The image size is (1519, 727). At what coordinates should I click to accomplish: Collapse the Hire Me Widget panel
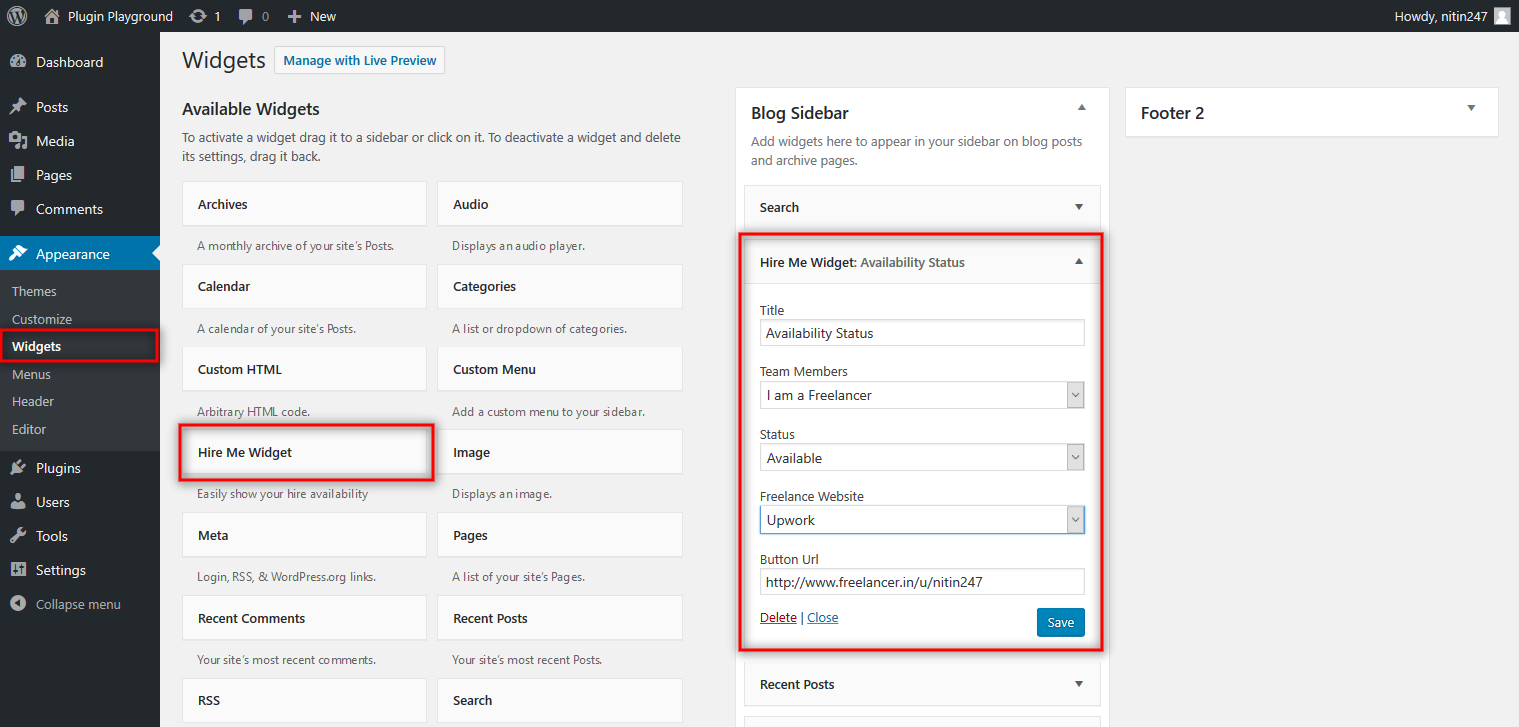(x=1078, y=261)
